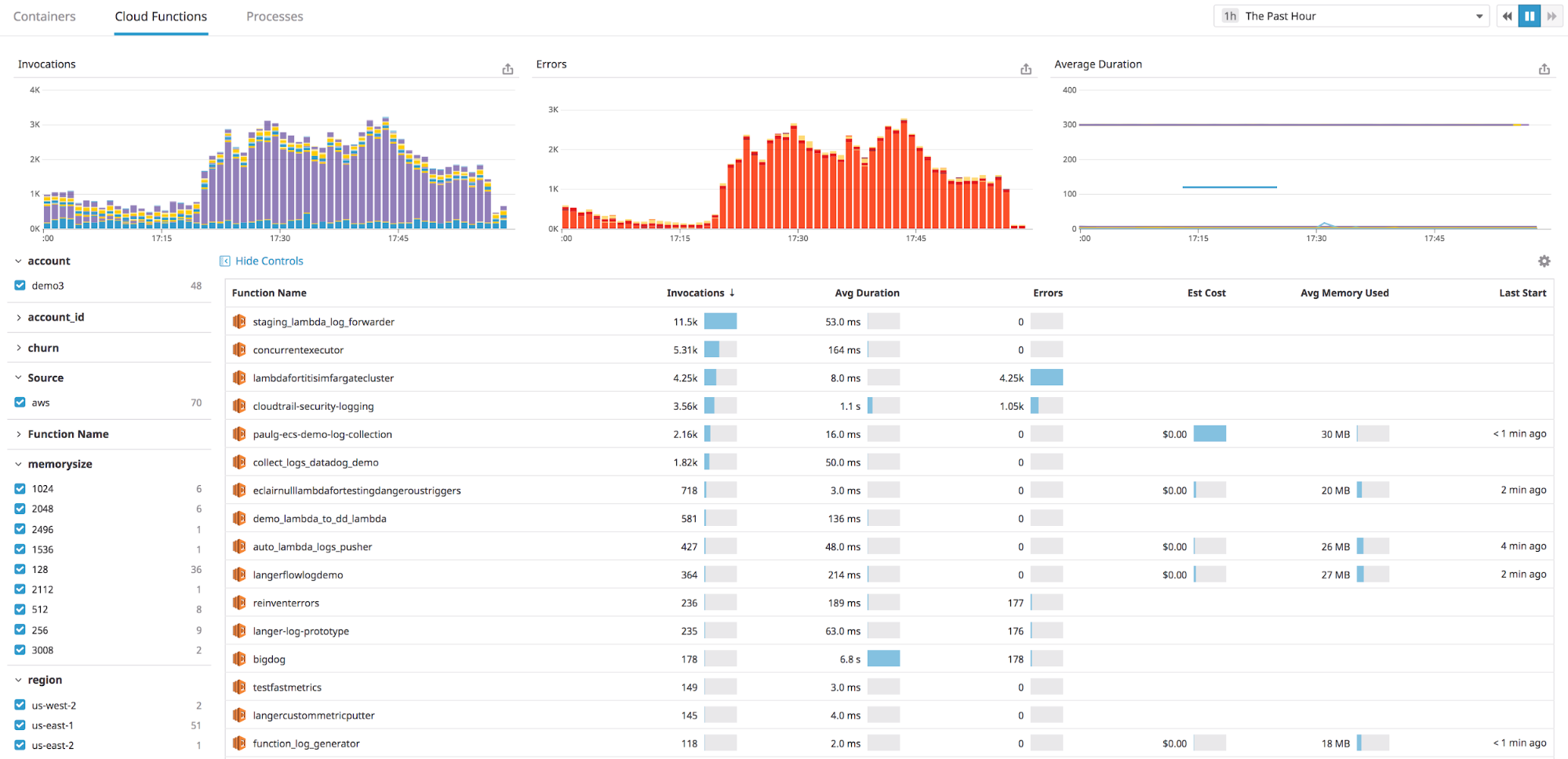Export the Errors chart
This screenshot has height=759, width=1568.
(x=1026, y=69)
